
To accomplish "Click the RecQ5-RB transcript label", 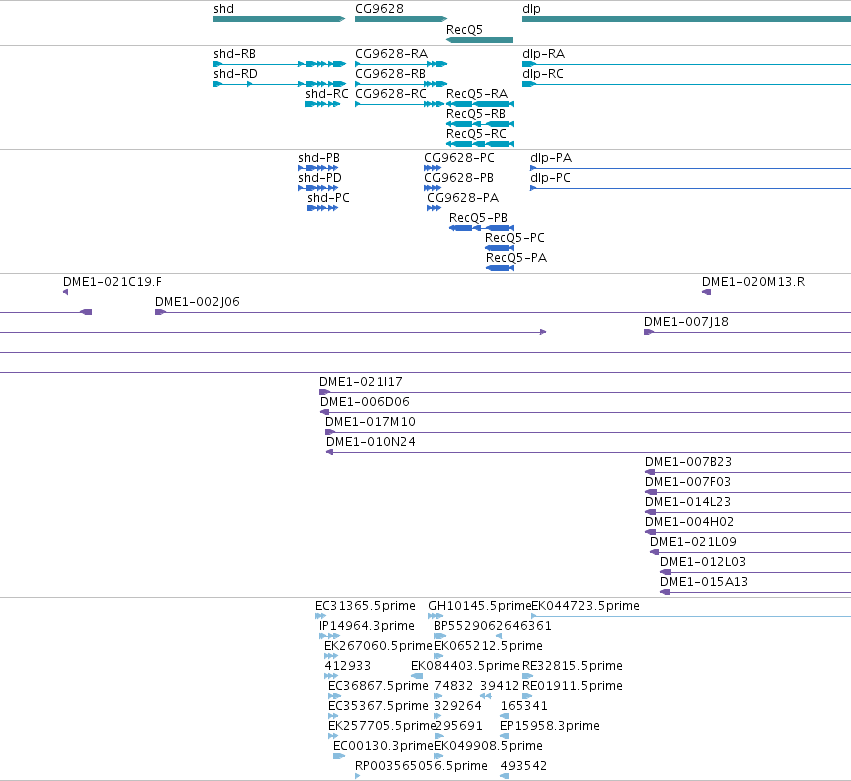I will tap(476, 114).
